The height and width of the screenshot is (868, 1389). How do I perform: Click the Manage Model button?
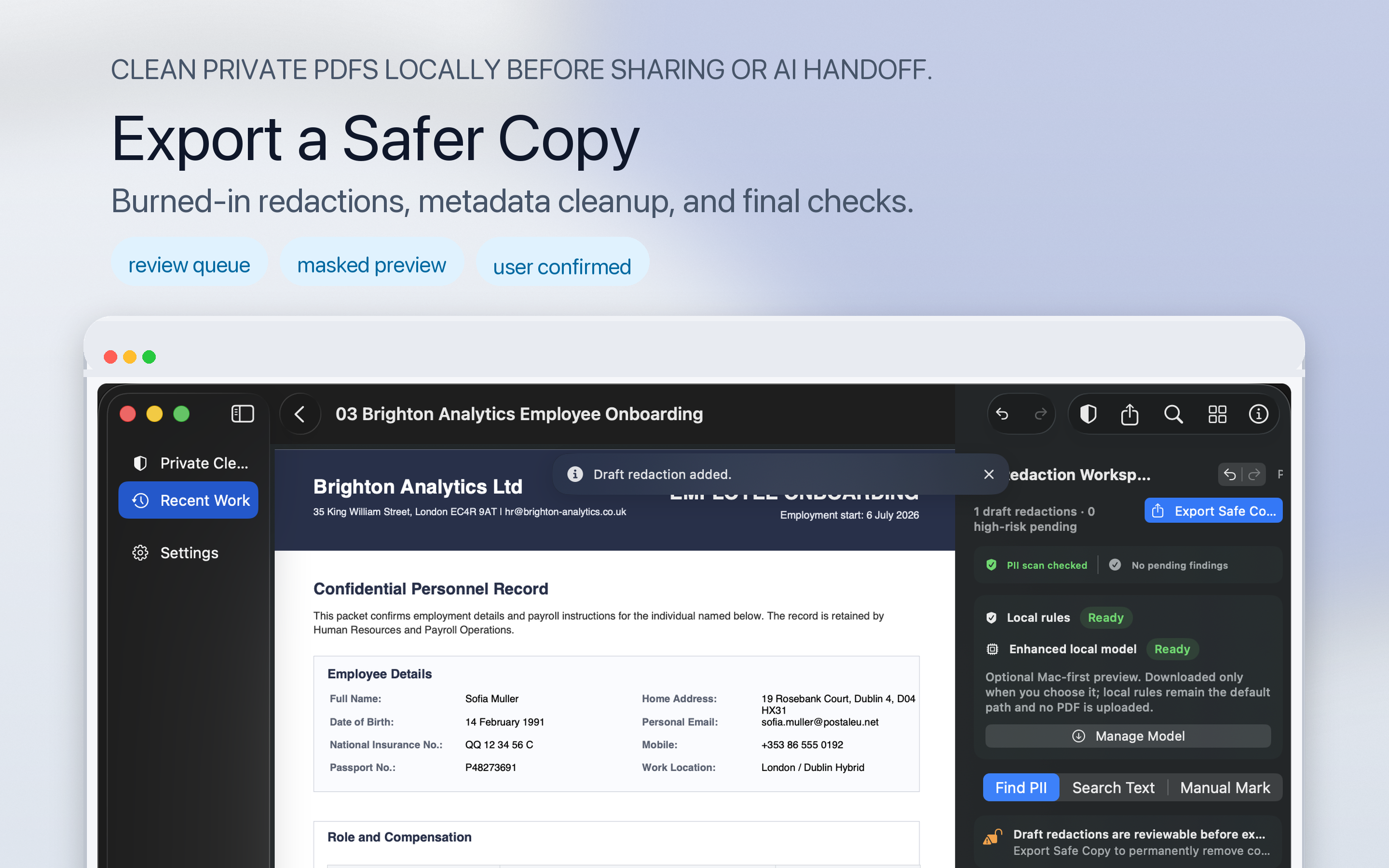point(1128,736)
